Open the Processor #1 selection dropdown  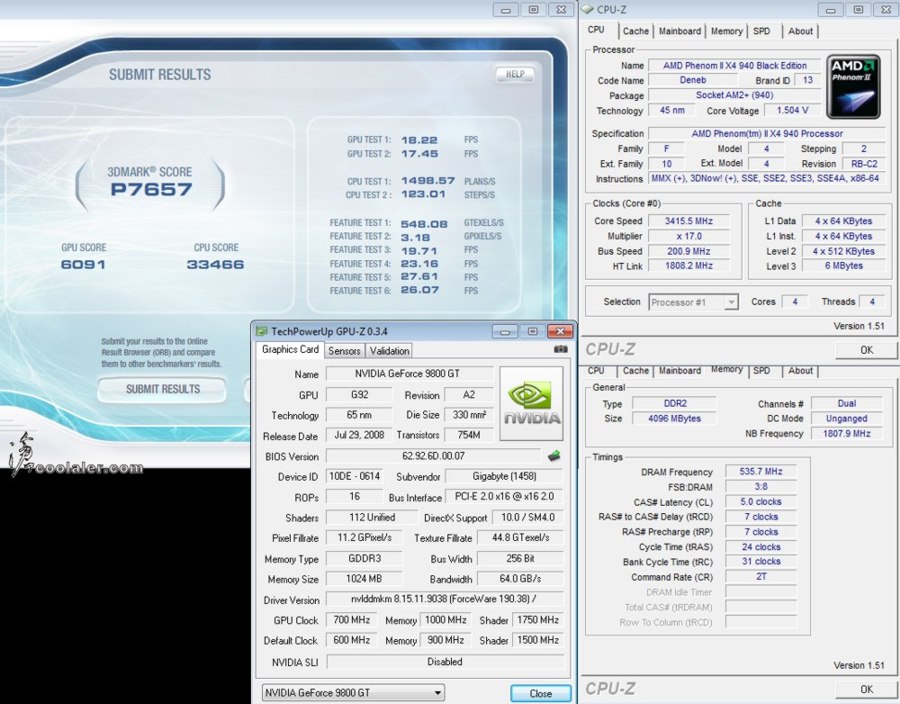[x=693, y=302]
